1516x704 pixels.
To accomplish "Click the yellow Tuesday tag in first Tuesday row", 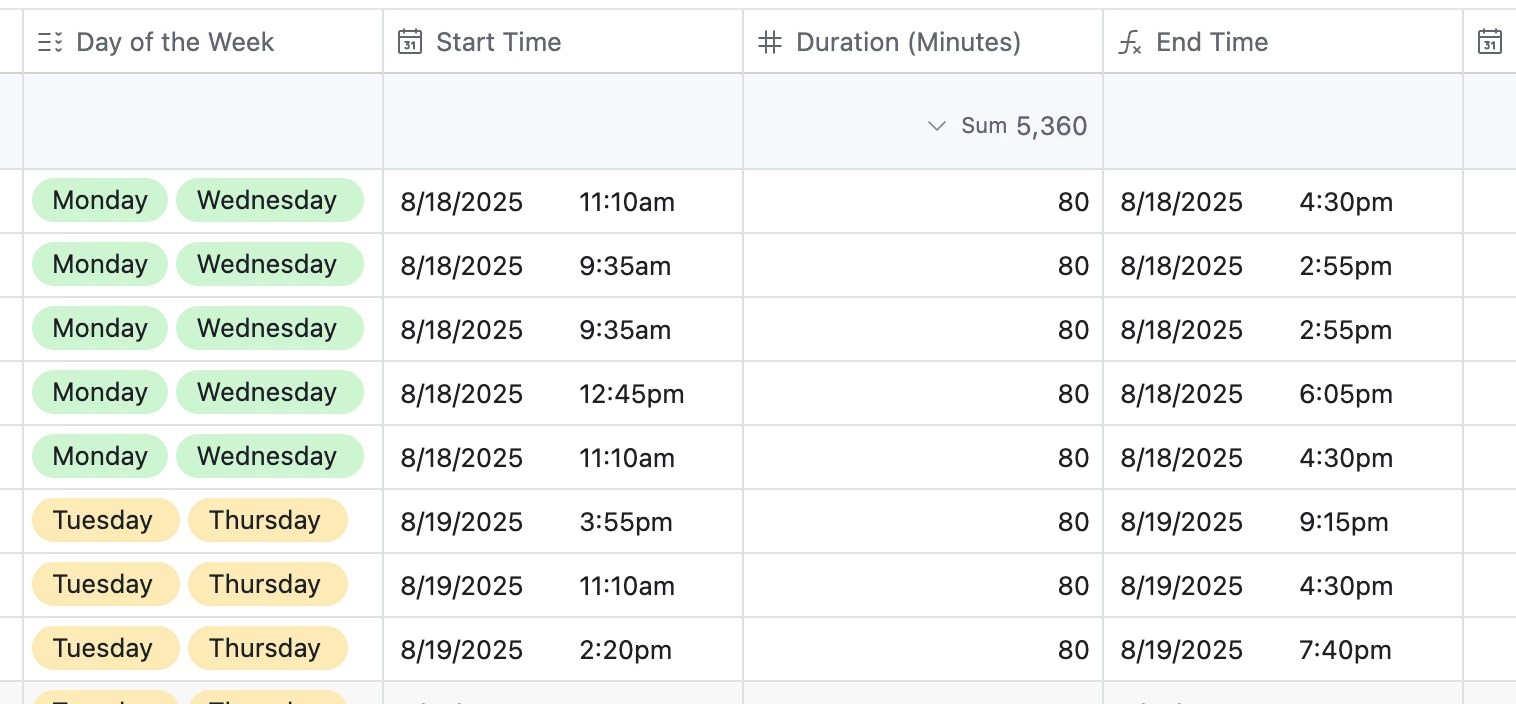I will click(x=103, y=521).
